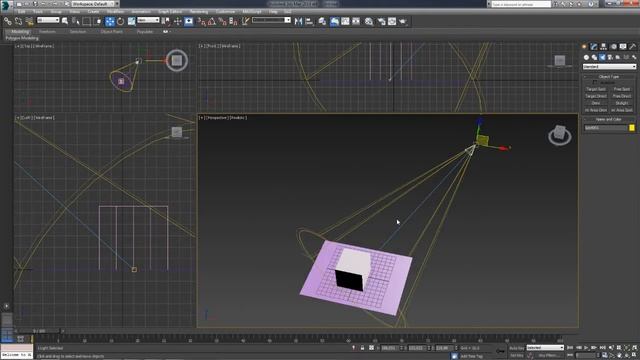Image resolution: width=640 pixels, height=360 pixels.
Task: Open the Motion command panel tab
Action: [x=613, y=47]
